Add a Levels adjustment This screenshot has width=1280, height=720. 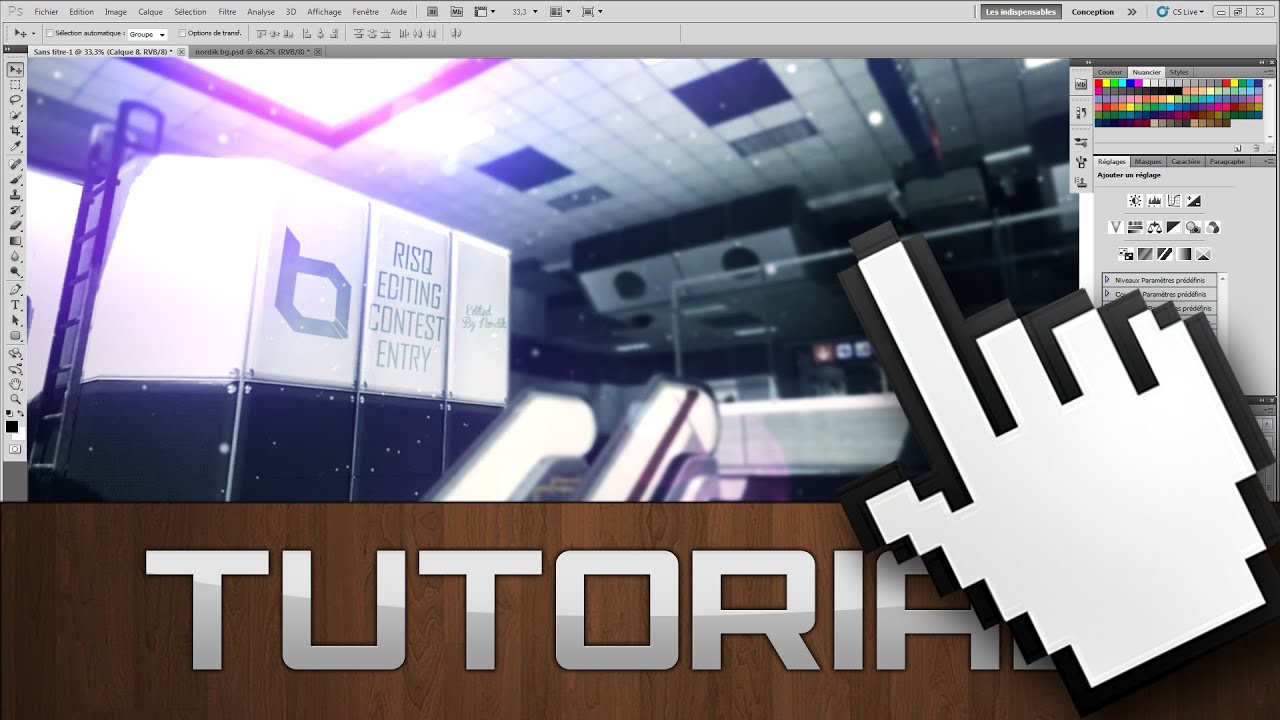[x=1155, y=201]
